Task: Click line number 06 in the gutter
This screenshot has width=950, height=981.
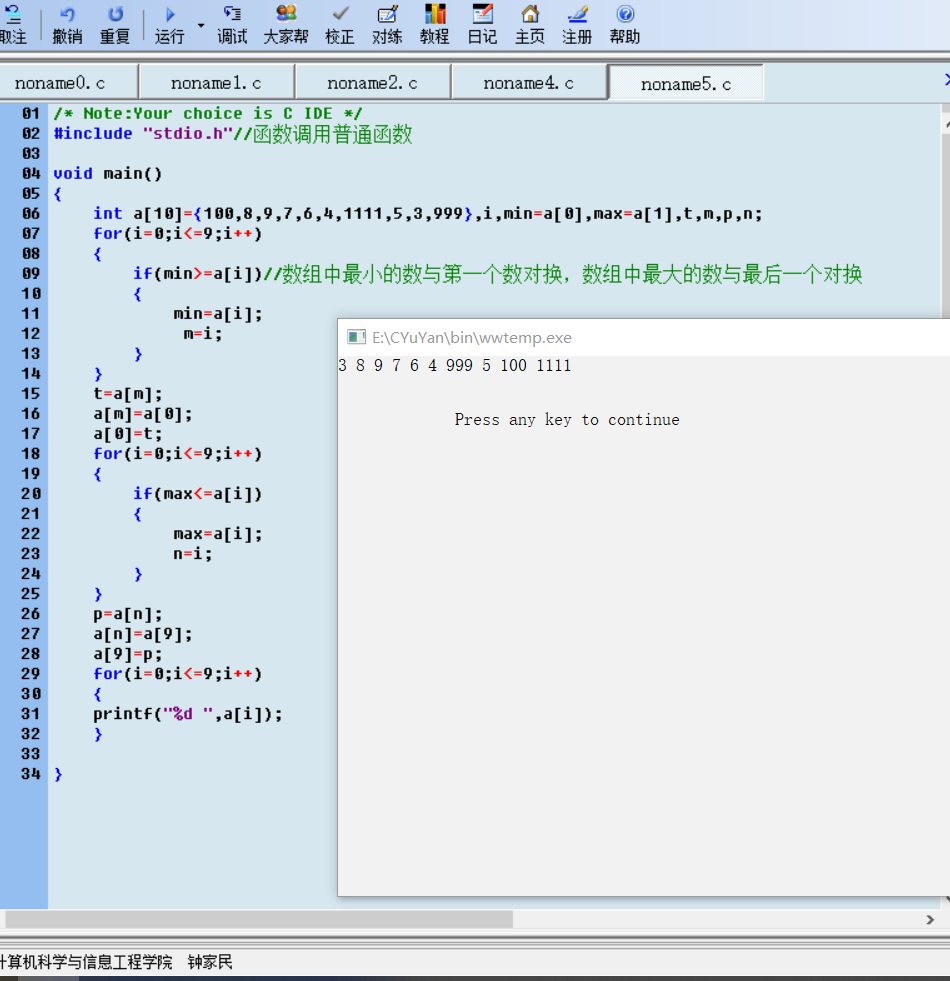Action: pyautogui.click(x=31, y=213)
